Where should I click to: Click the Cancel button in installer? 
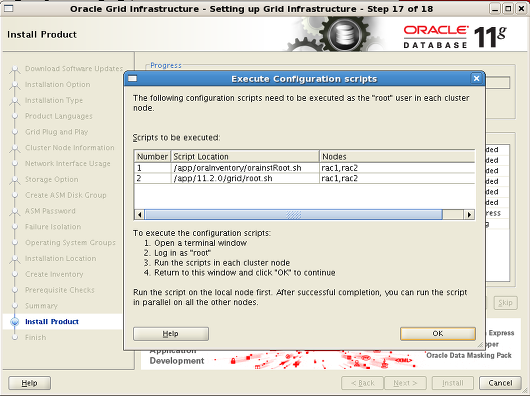tap(500, 383)
